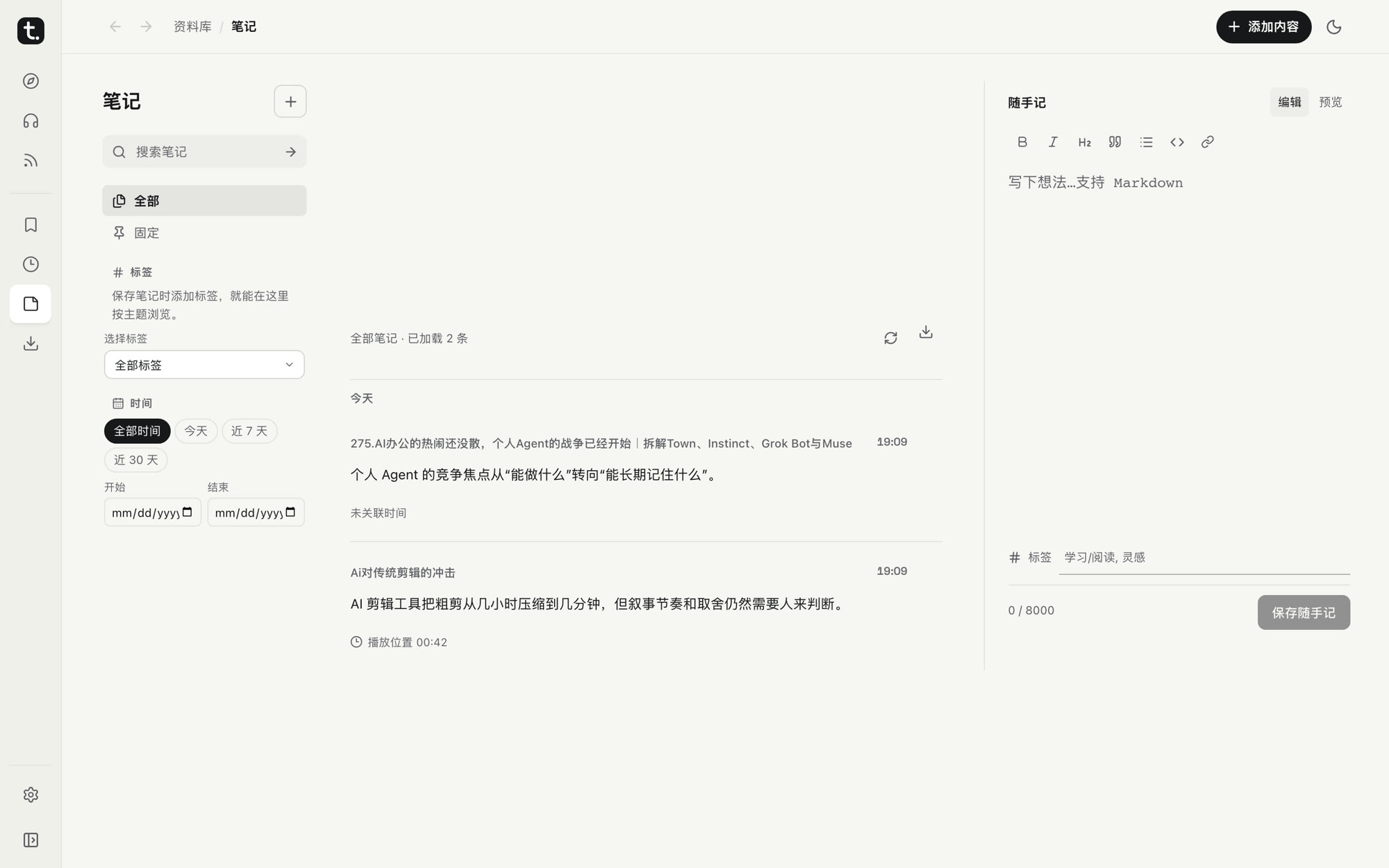This screenshot has height=868, width=1389.
Task: Open 资料库 breadcrumb link
Action: pyautogui.click(x=192, y=26)
